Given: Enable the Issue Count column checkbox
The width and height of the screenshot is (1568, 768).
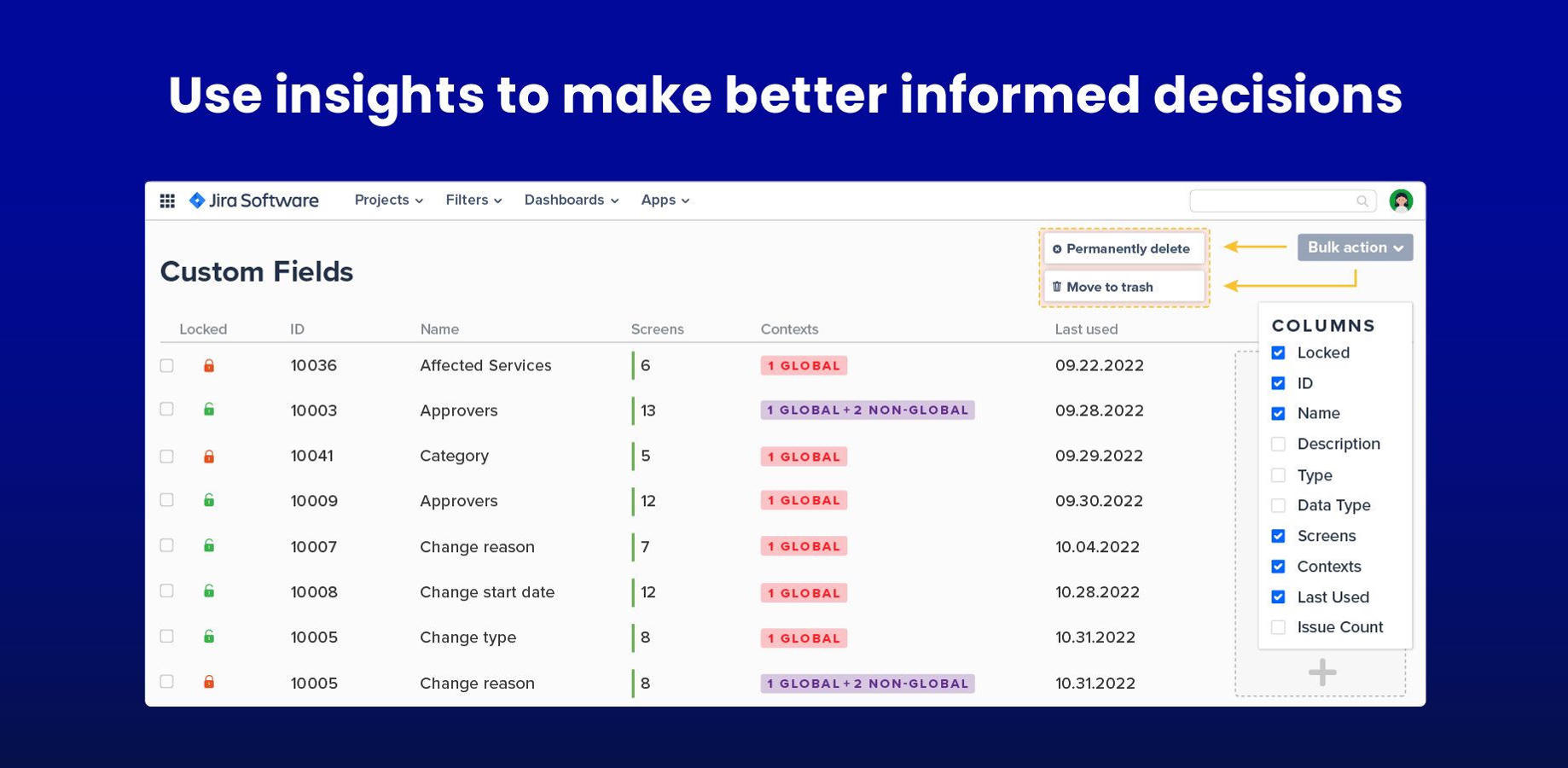Looking at the screenshot, I should (1278, 627).
